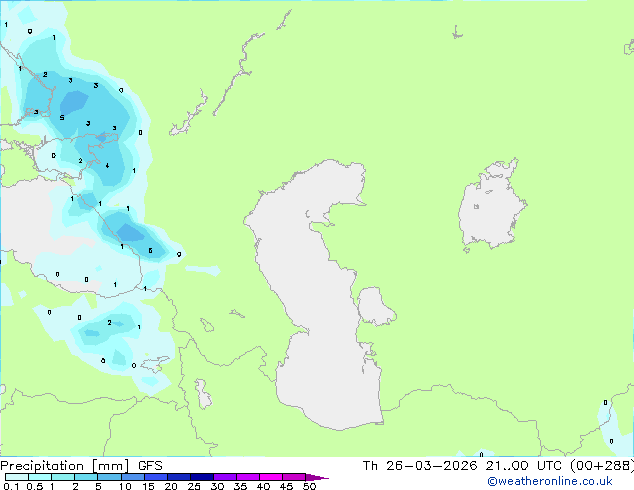Click the '50' legend scale value
634x490 pixels.
tap(309, 486)
